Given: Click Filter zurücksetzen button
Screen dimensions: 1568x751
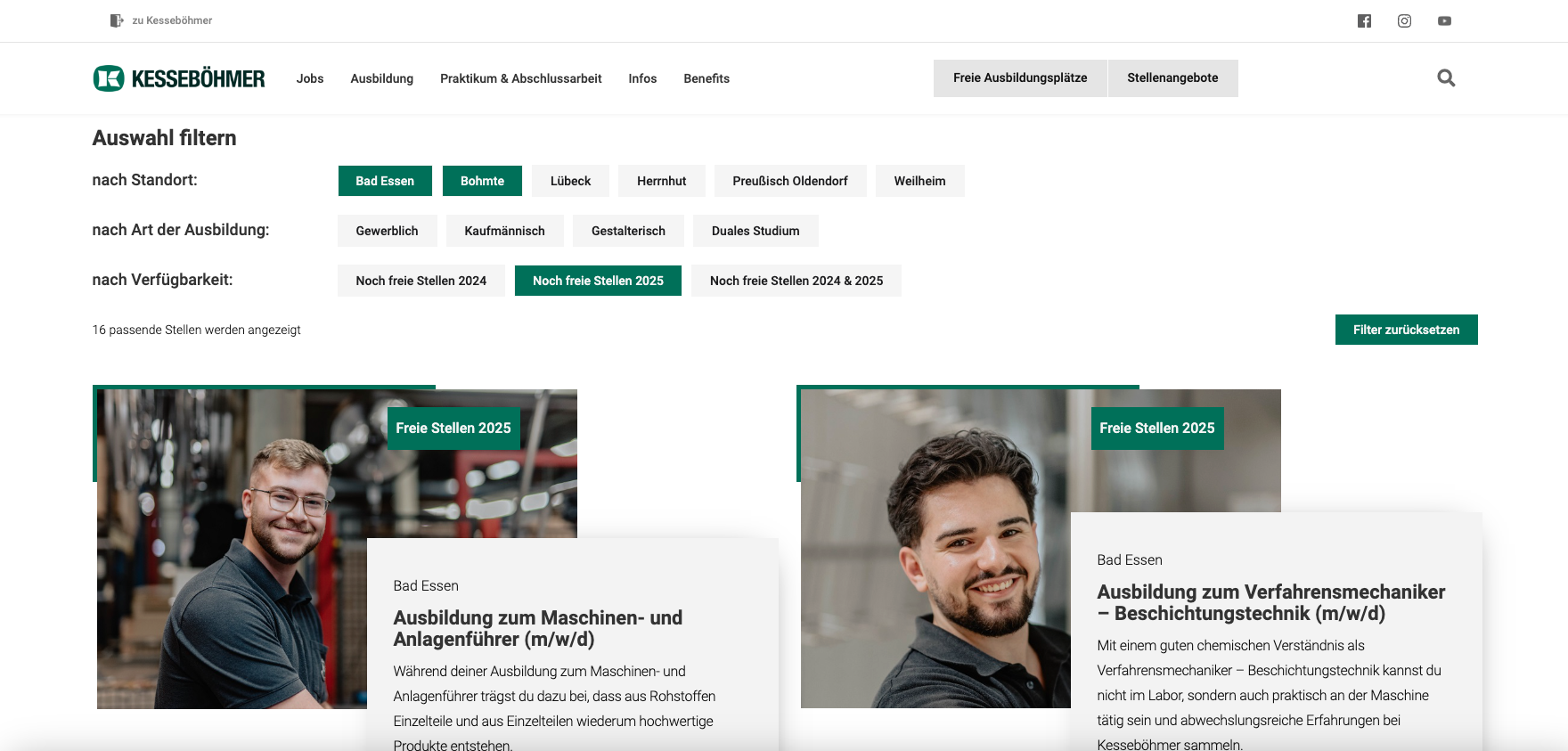Looking at the screenshot, I should click(1406, 330).
